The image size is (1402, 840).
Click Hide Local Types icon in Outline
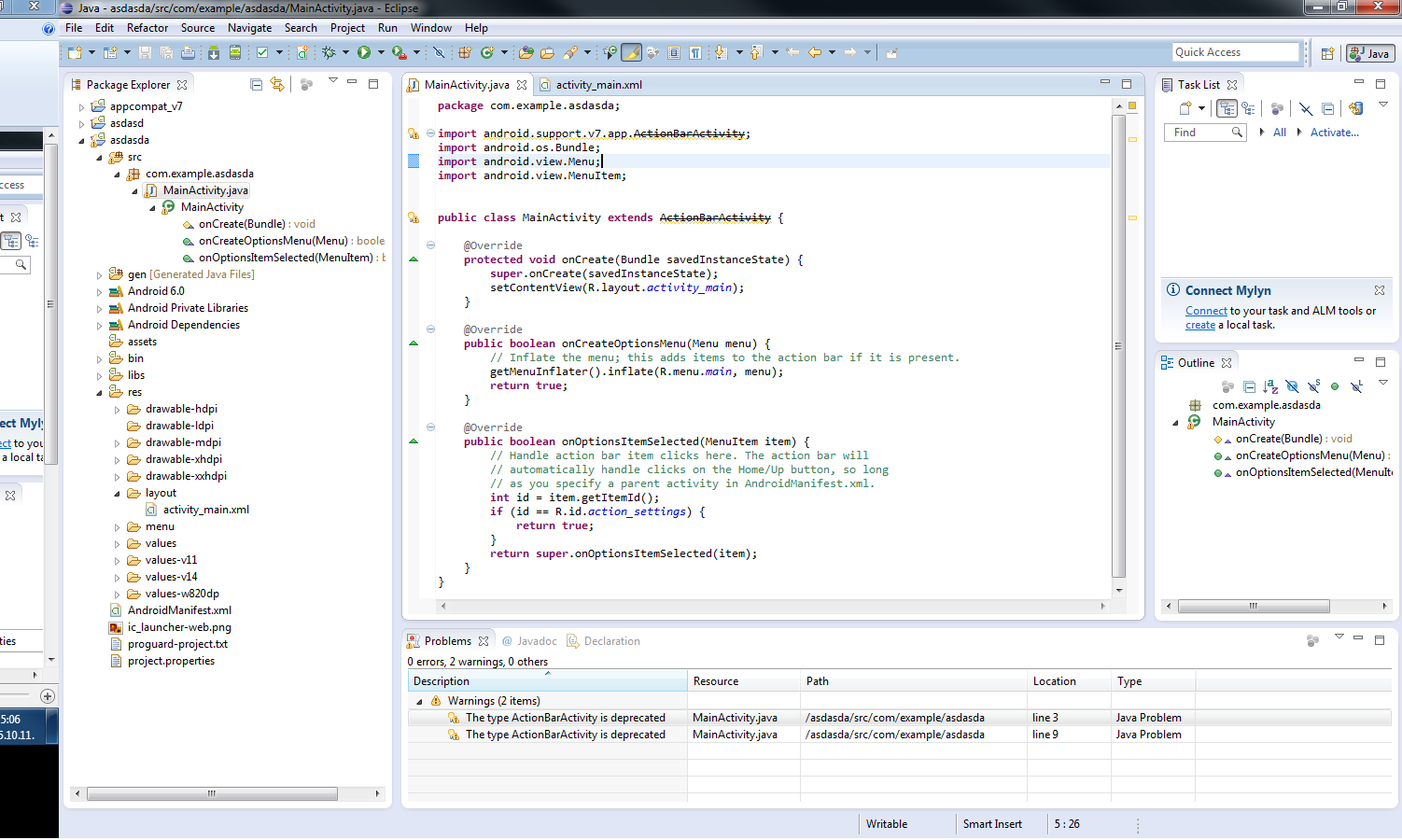(1356, 386)
